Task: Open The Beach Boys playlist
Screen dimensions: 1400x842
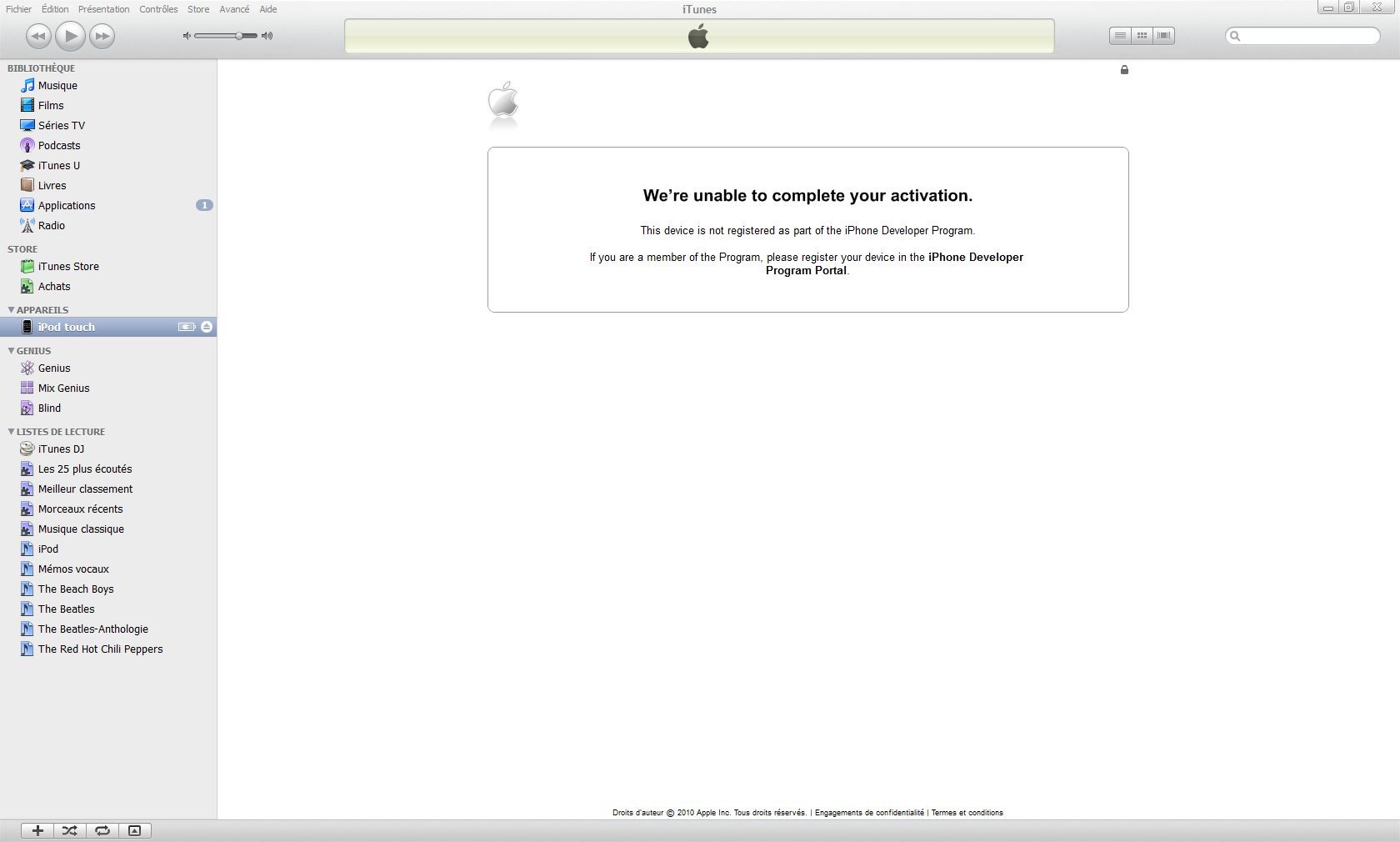Action: (x=108, y=589)
